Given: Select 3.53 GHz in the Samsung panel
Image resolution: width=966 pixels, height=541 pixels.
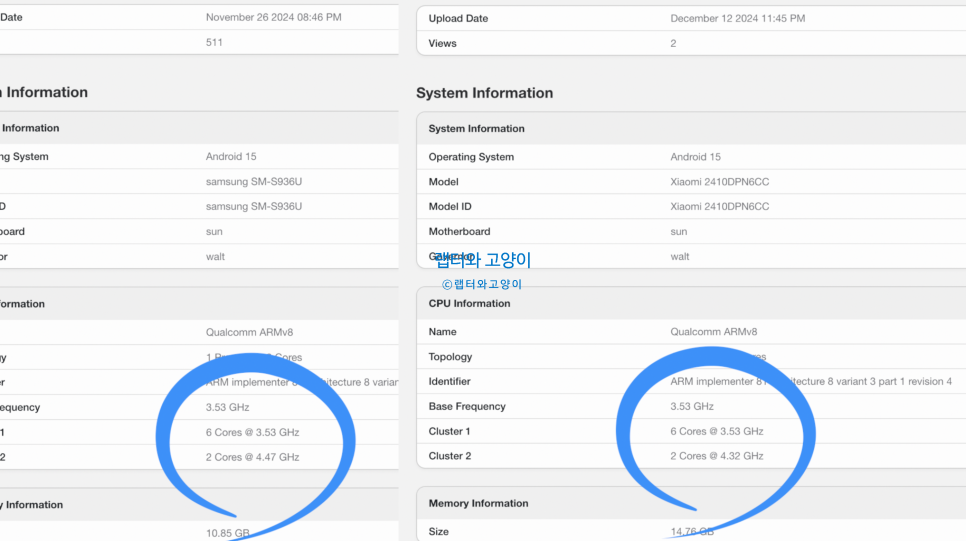Looking at the screenshot, I should [x=227, y=407].
